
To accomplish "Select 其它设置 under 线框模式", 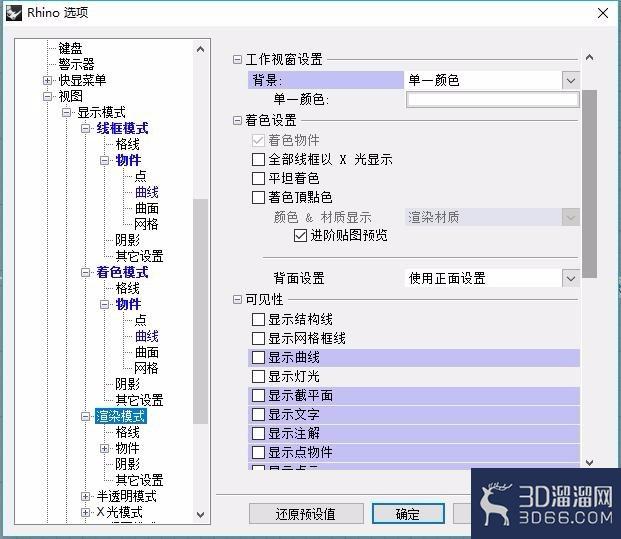I will pos(139,256).
